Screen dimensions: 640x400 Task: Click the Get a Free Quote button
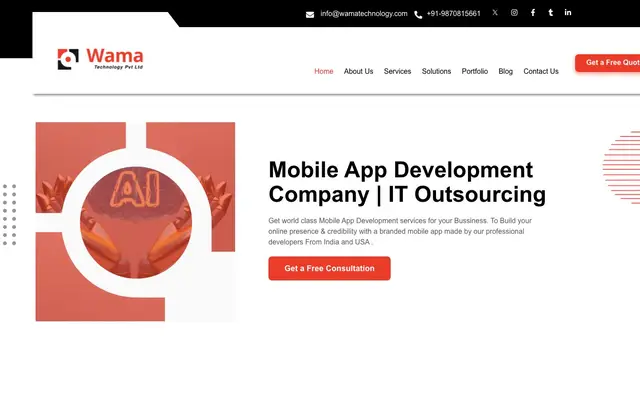click(608, 63)
